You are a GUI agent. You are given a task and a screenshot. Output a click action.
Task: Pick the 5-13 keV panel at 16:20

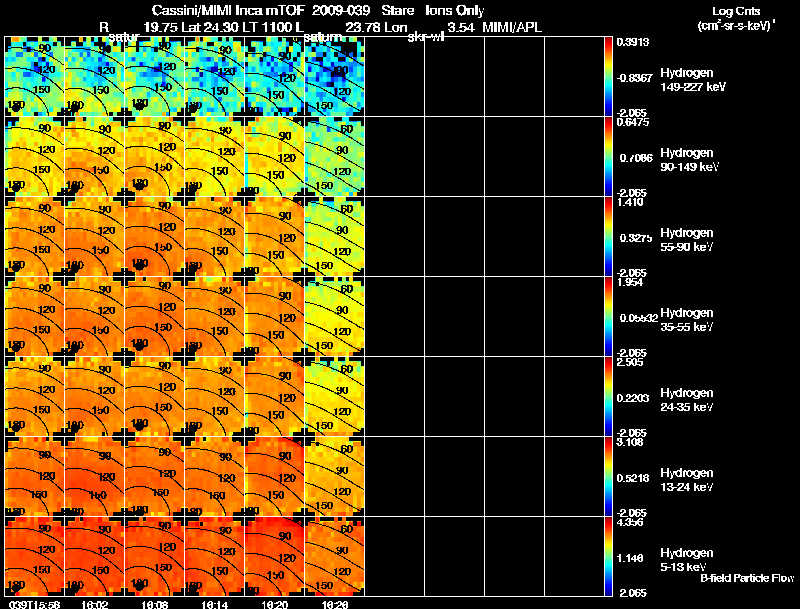[x=274, y=557]
